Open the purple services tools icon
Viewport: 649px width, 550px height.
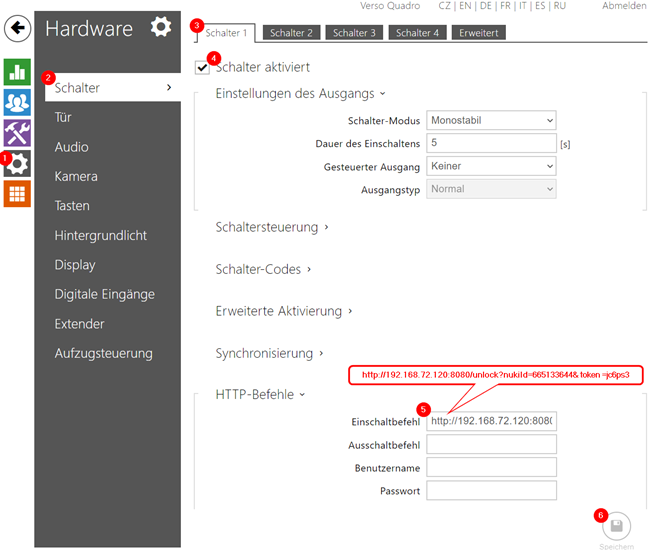point(17,133)
